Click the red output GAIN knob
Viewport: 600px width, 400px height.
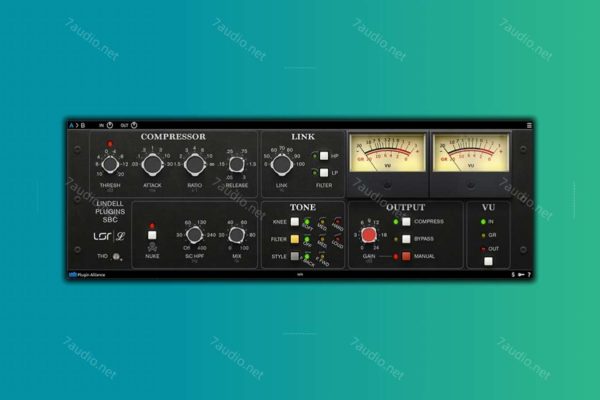[369, 235]
